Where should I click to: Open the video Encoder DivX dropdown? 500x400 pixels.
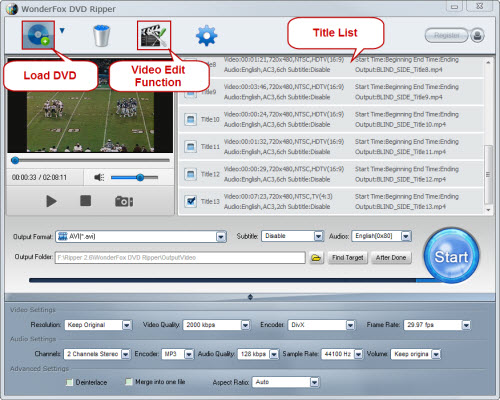tap(350, 325)
